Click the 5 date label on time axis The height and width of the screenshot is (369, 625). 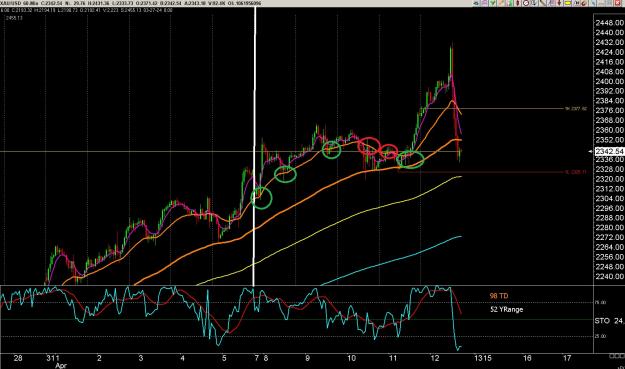(x=224, y=358)
